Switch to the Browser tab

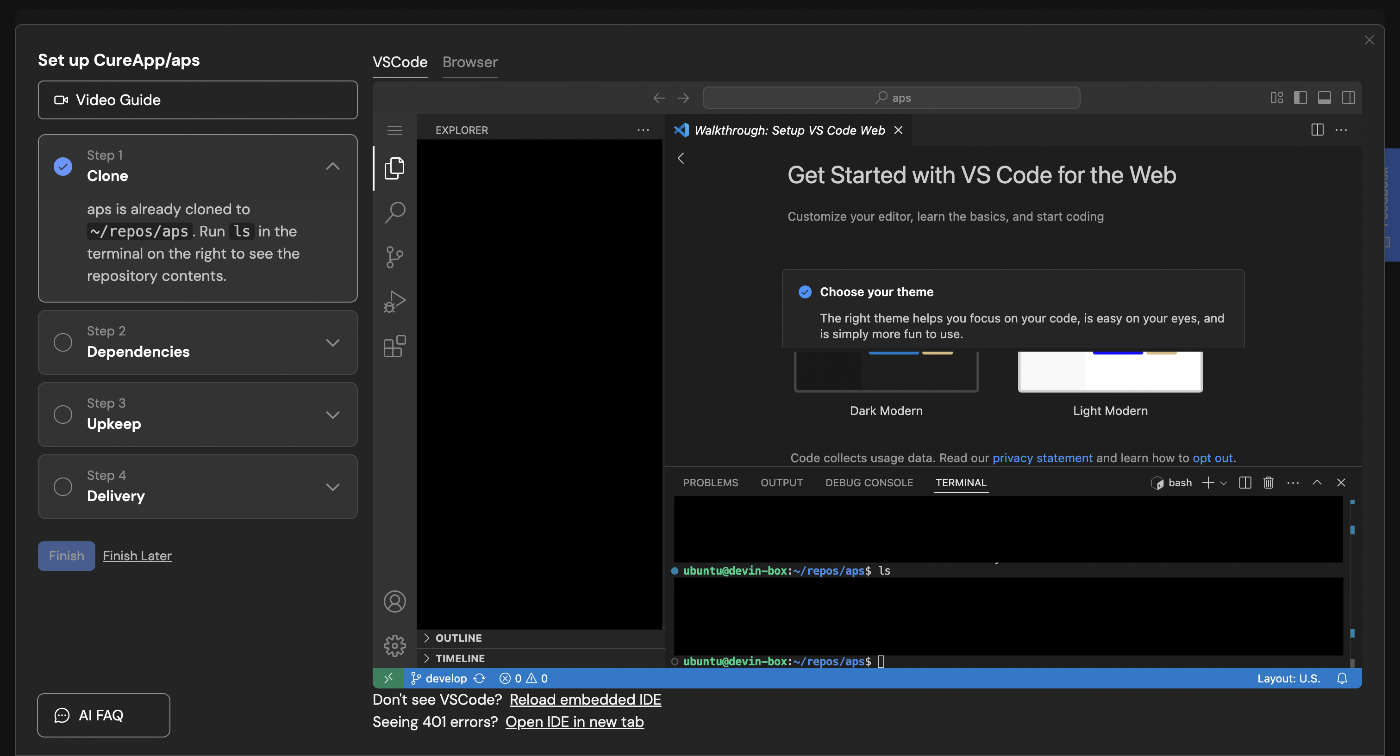470,62
